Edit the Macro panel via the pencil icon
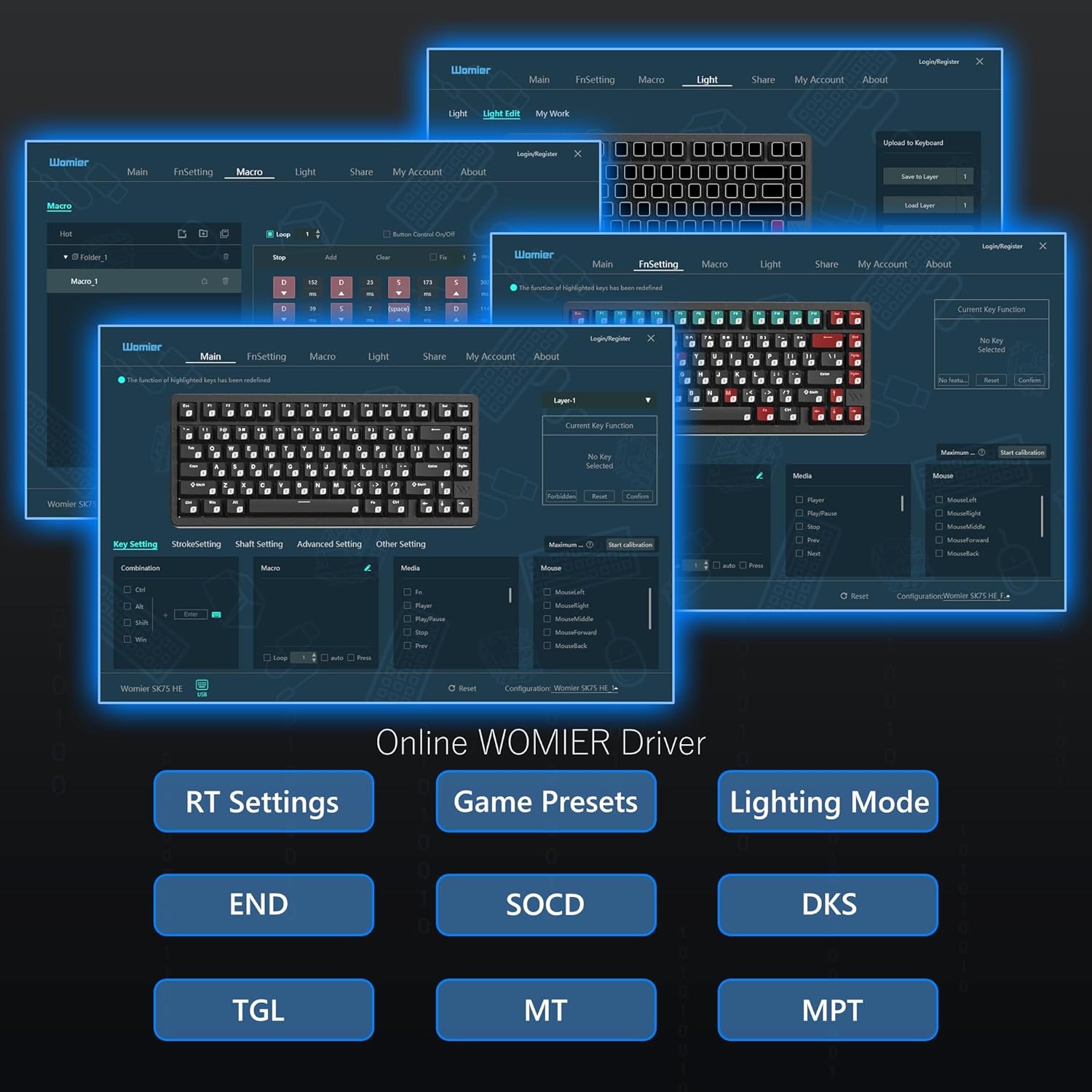Screen dimensions: 1092x1092 [x=367, y=568]
